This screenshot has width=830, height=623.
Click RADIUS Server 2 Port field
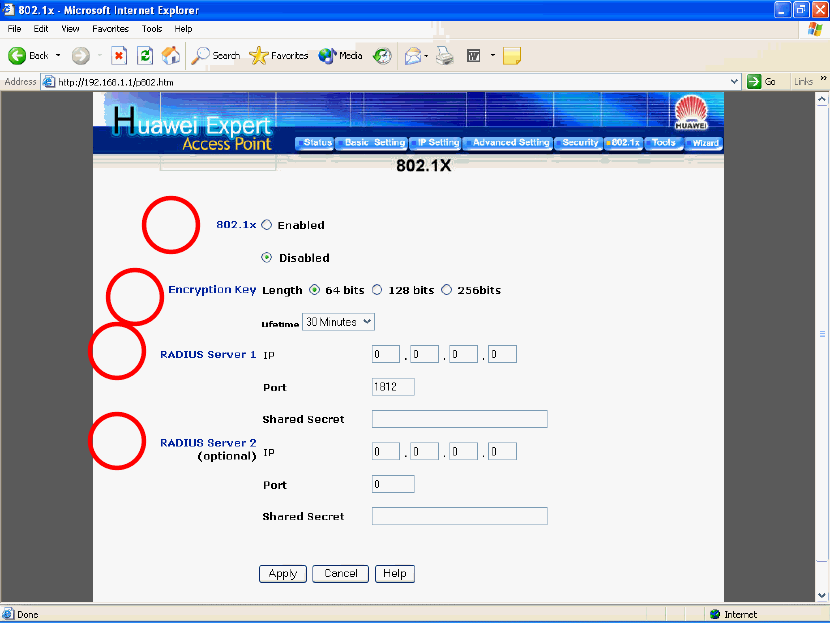(x=393, y=484)
